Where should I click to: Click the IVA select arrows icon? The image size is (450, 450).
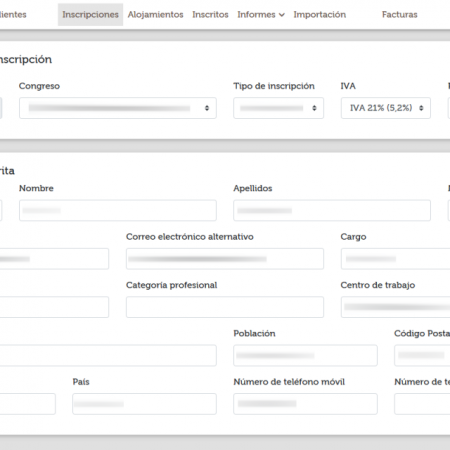(x=421, y=108)
